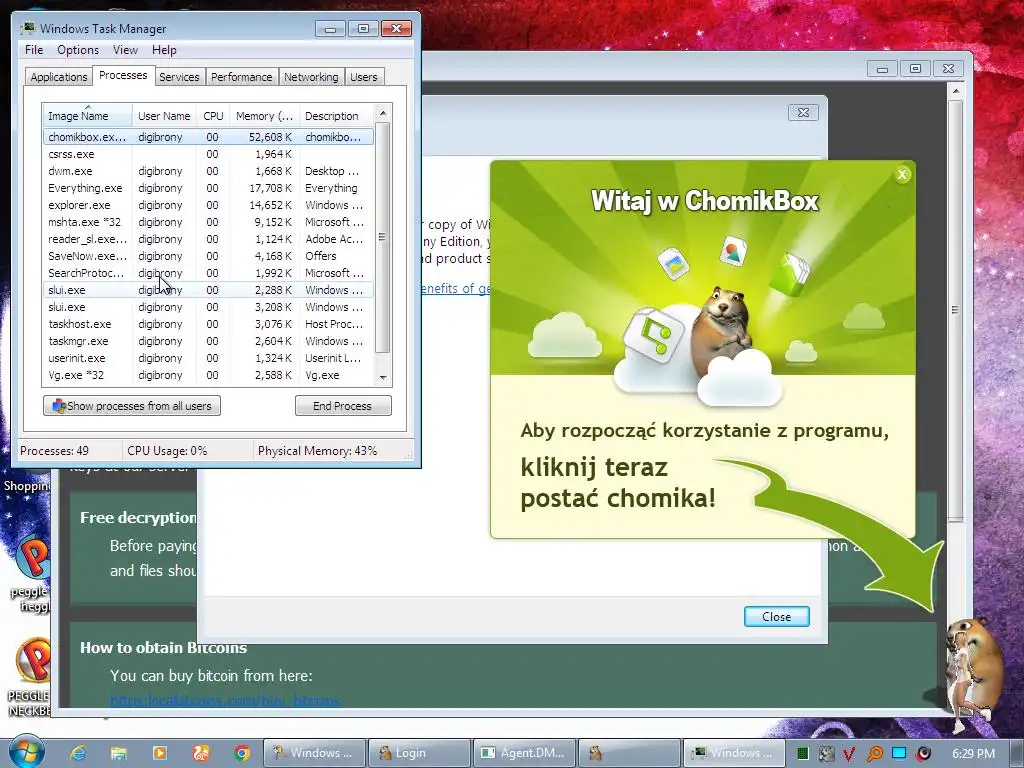The image size is (1024, 768).
Task: Click process list scrollbar thumb
Action: [x=383, y=237]
